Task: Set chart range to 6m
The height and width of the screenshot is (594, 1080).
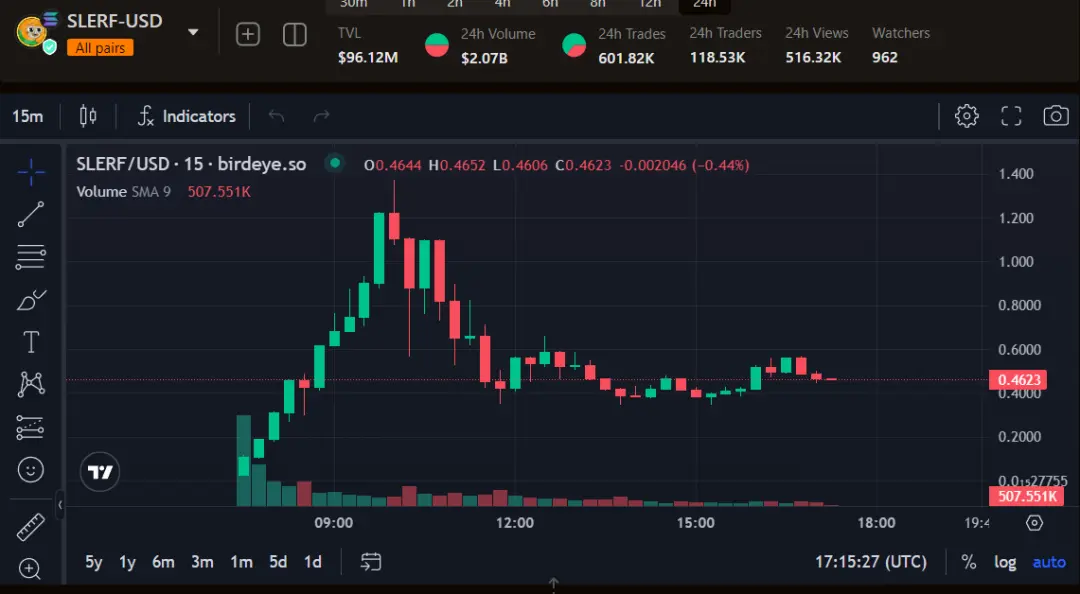Action: (163, 562)
